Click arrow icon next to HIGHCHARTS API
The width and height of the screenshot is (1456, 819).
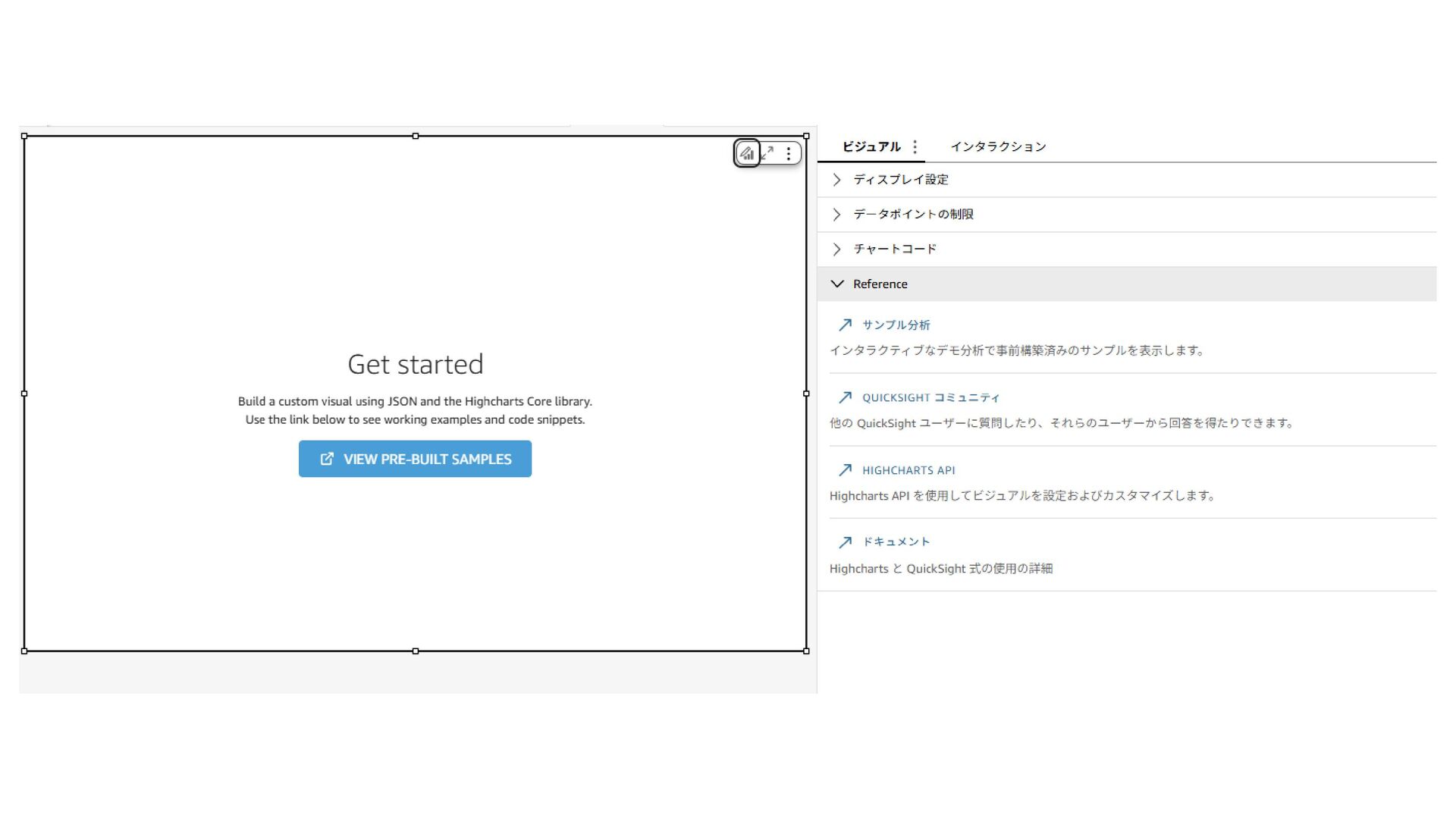845,470
